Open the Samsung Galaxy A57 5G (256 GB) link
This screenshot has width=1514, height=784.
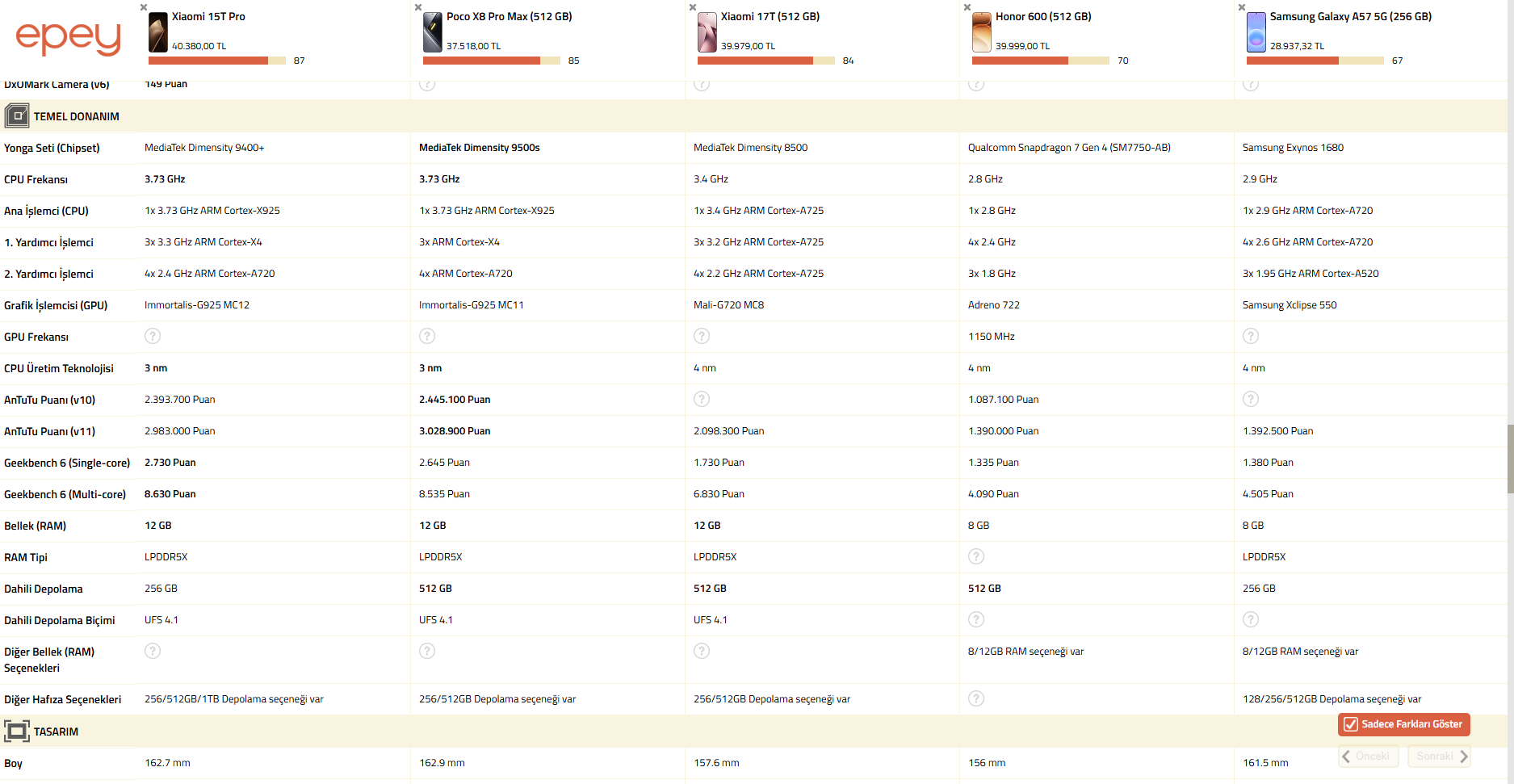coord(1351,16)
